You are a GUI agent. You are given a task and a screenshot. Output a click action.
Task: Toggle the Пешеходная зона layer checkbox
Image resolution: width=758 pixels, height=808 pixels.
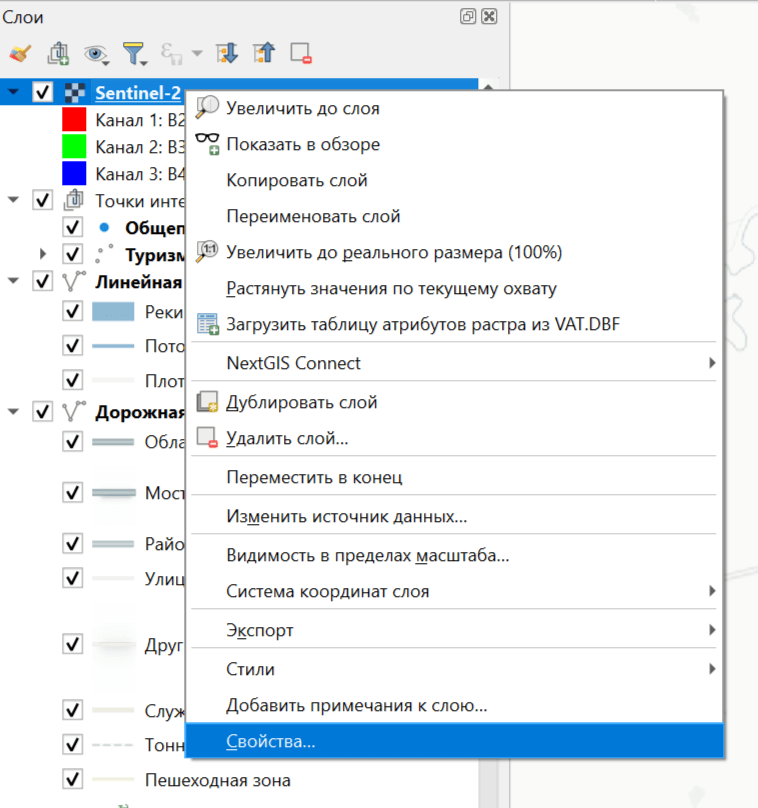pos(72,779)
